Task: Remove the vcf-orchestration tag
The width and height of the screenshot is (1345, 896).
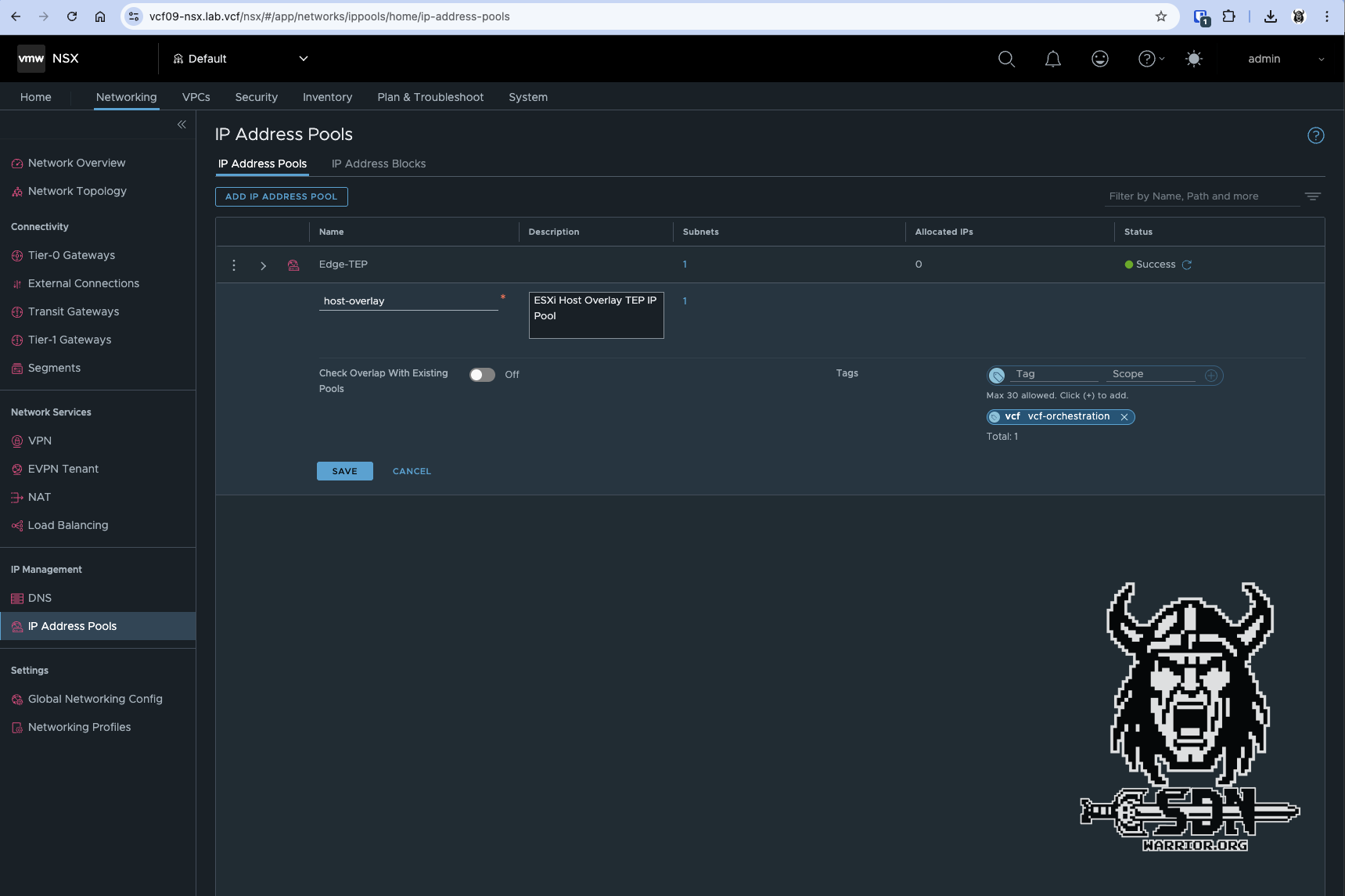Action: click(1124, 416)
